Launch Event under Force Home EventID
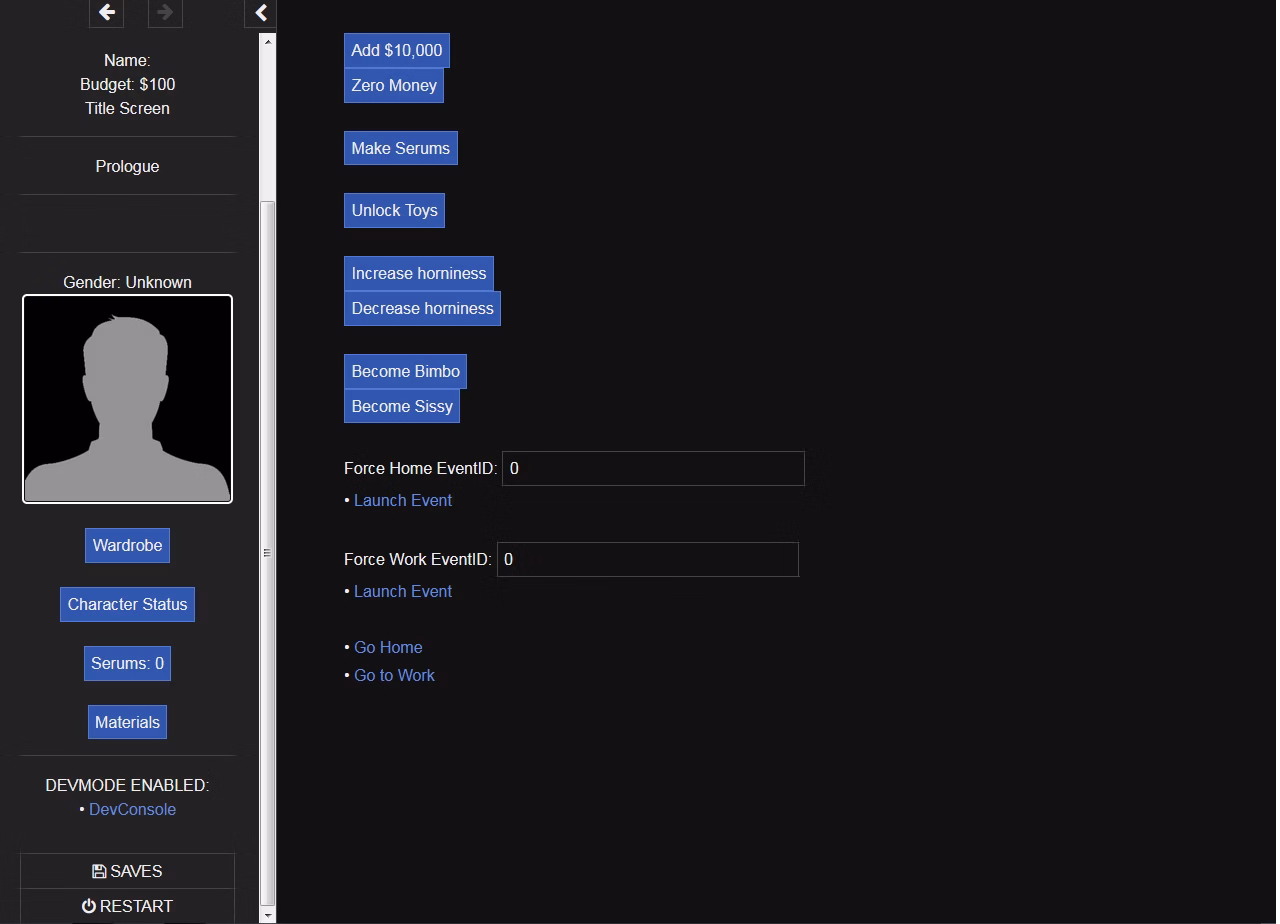This screenshot has height=924, width=1280. (403, 500)
